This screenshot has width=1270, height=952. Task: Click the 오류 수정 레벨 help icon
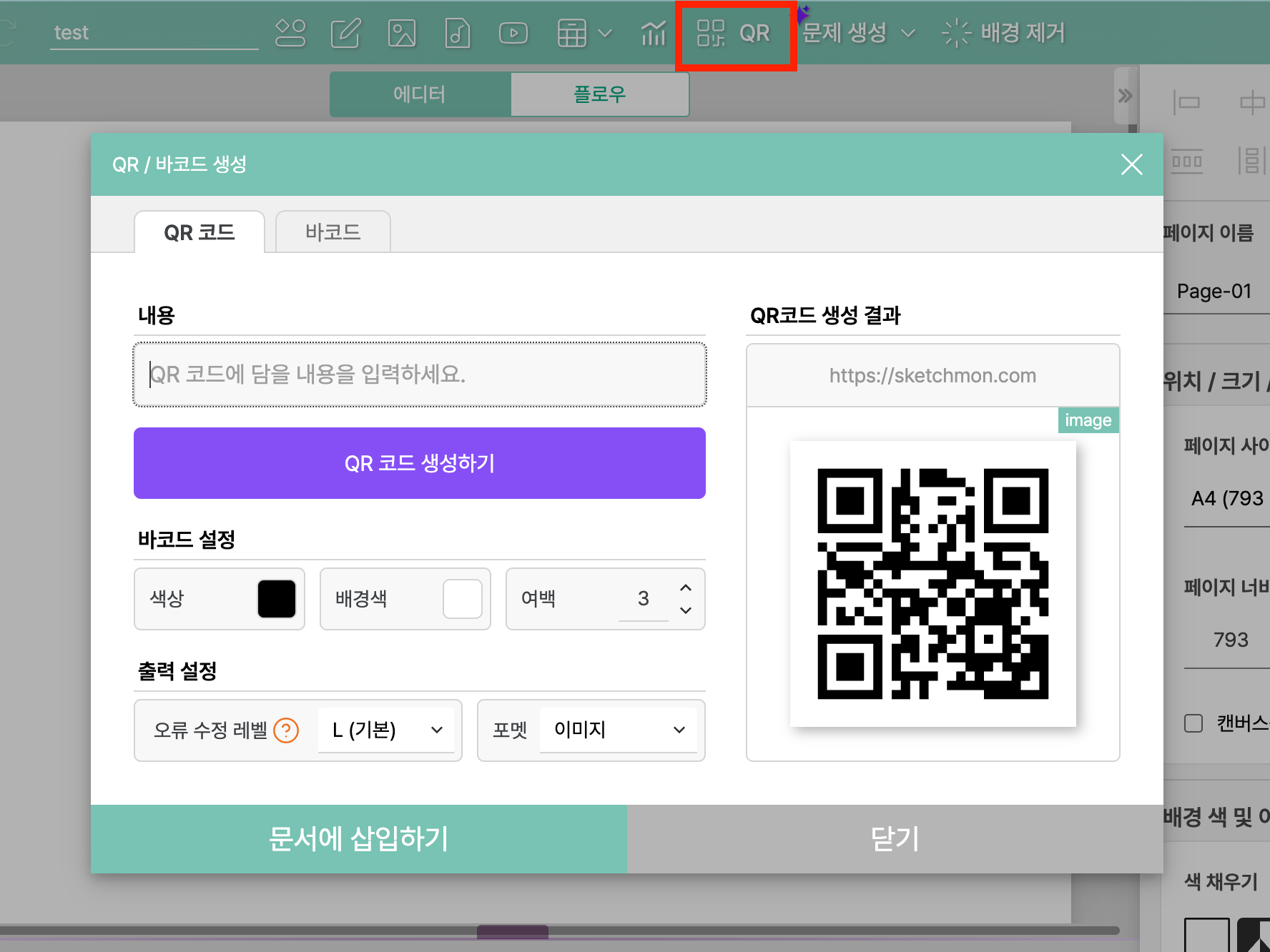[286, 730]
